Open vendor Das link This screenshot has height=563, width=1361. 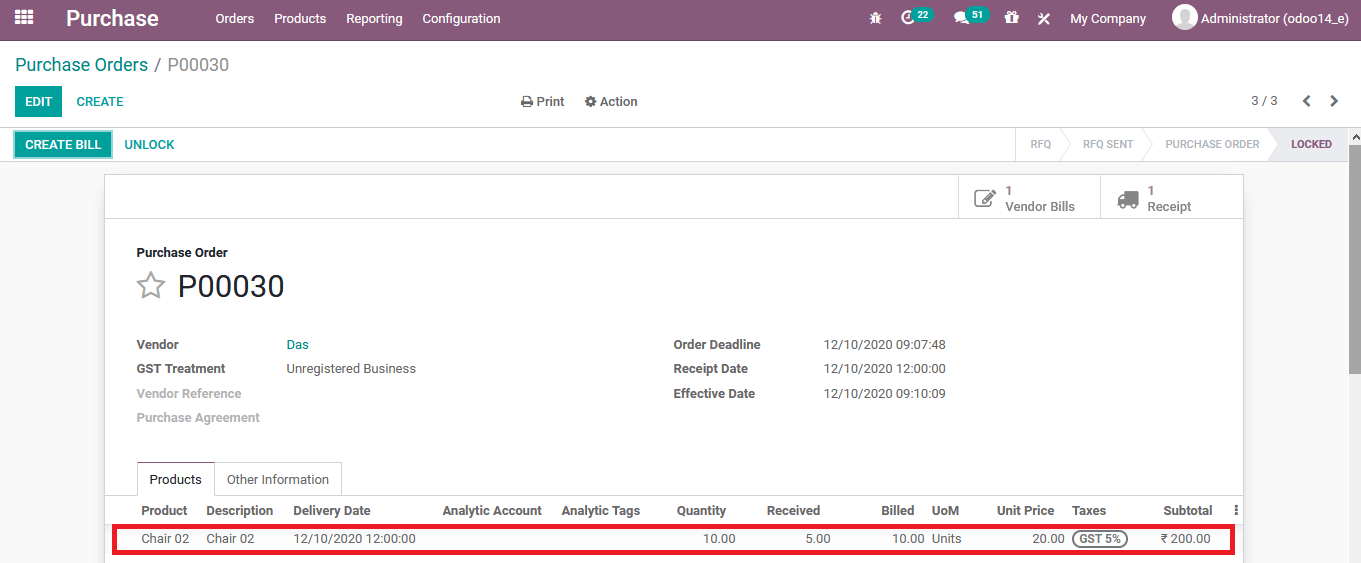coord(297,344)
